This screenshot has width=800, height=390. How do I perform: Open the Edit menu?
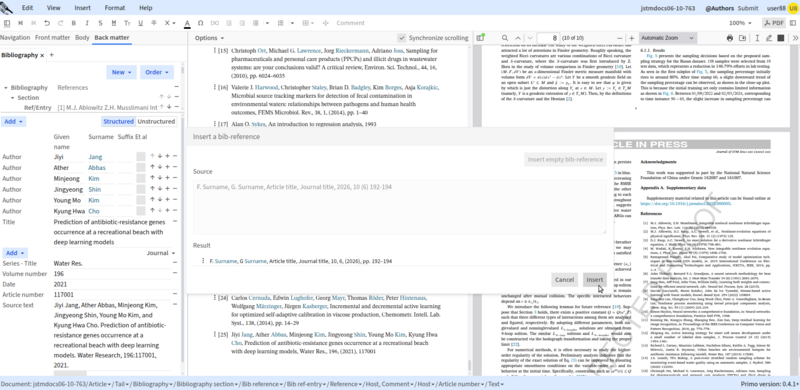pos(28,8)
